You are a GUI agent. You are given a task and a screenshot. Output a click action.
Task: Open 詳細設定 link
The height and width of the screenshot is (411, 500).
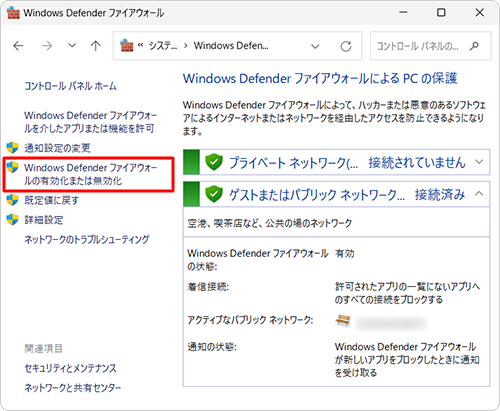pyautogui.click(x=44, y=220)
